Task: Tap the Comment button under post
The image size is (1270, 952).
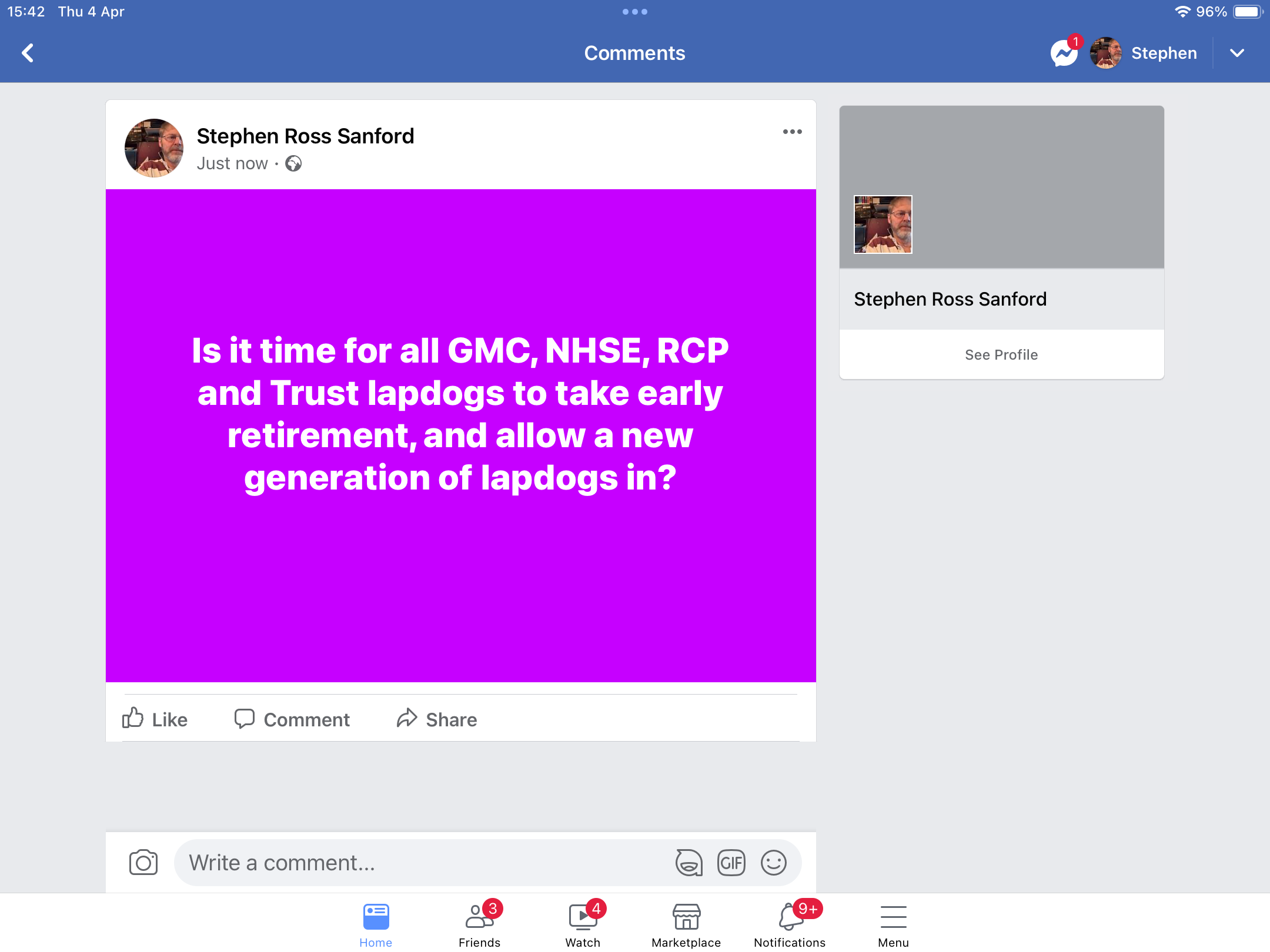Action: 292,719
